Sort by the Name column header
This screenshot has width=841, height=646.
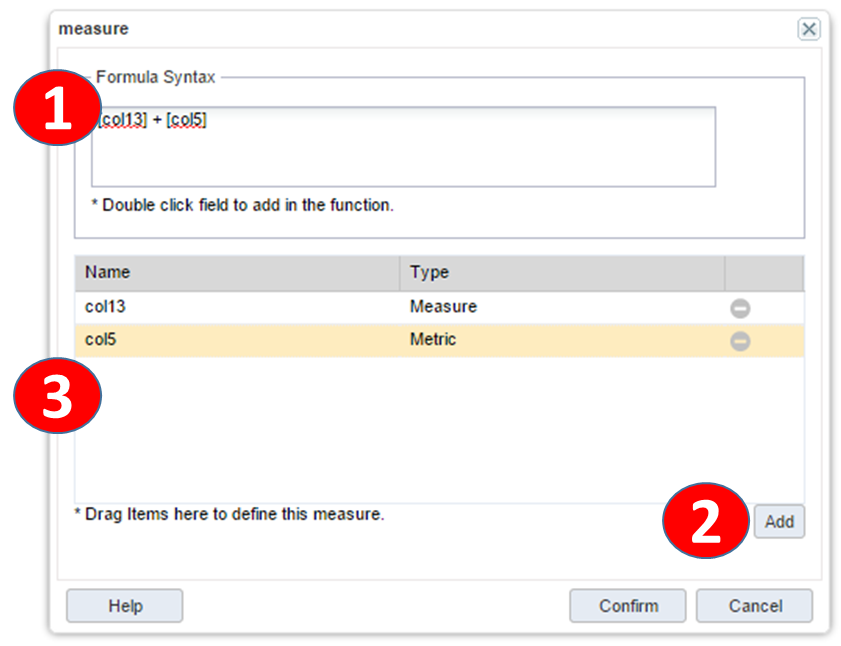coord(238,273)
